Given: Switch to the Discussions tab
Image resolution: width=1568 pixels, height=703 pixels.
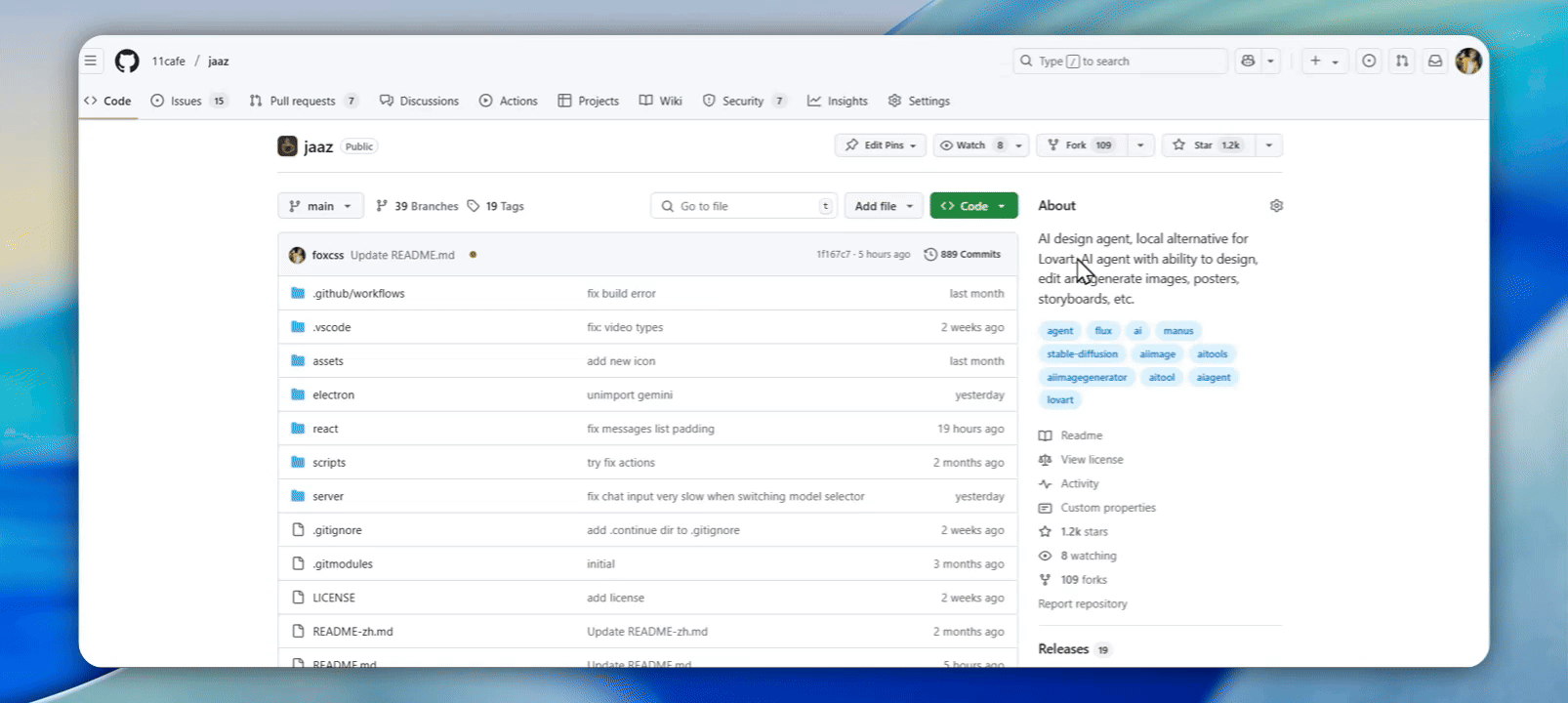Looking at the screenshot, I should click(x=419, y=101).
